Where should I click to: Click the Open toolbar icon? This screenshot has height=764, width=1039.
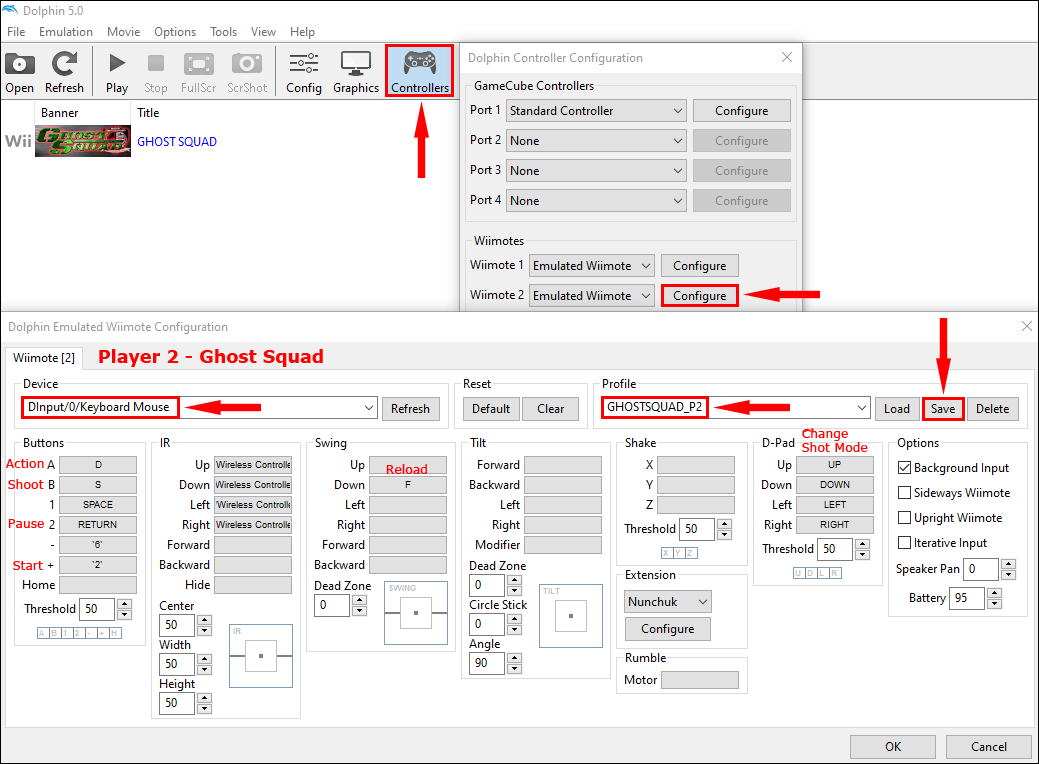pyautogui.click(x=19, y=72)
